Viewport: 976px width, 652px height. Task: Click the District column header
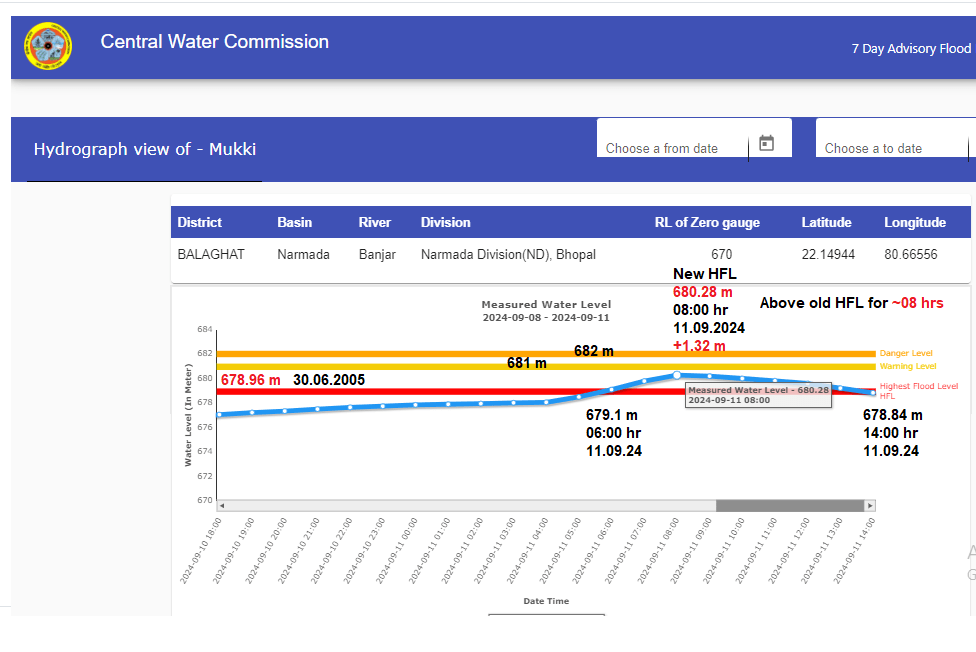click(x=200, y=222)
